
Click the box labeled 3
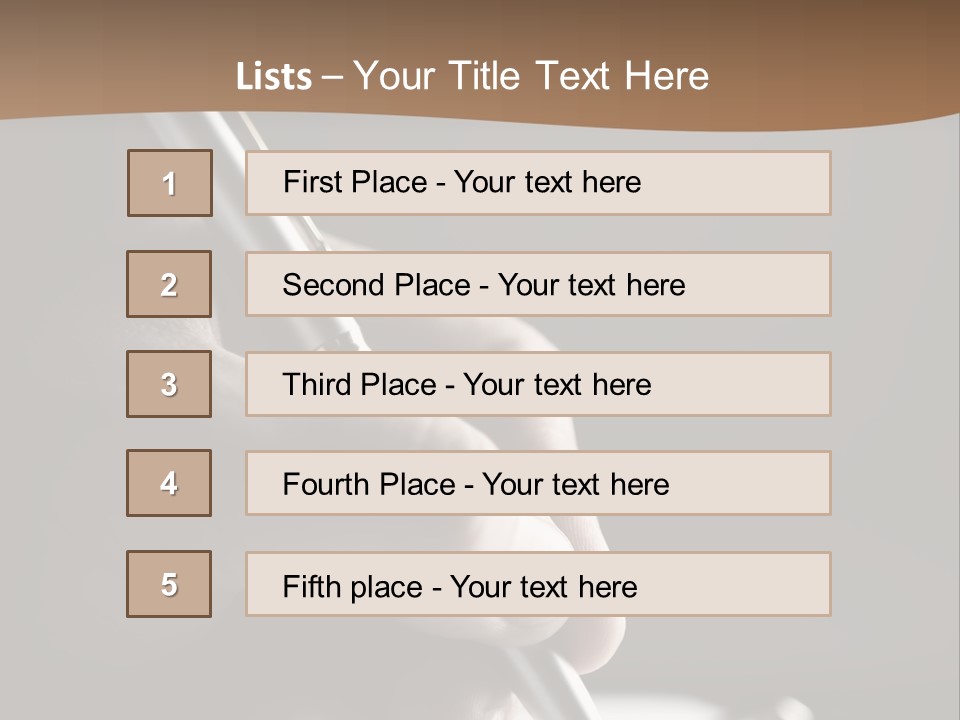click(169, 384)
